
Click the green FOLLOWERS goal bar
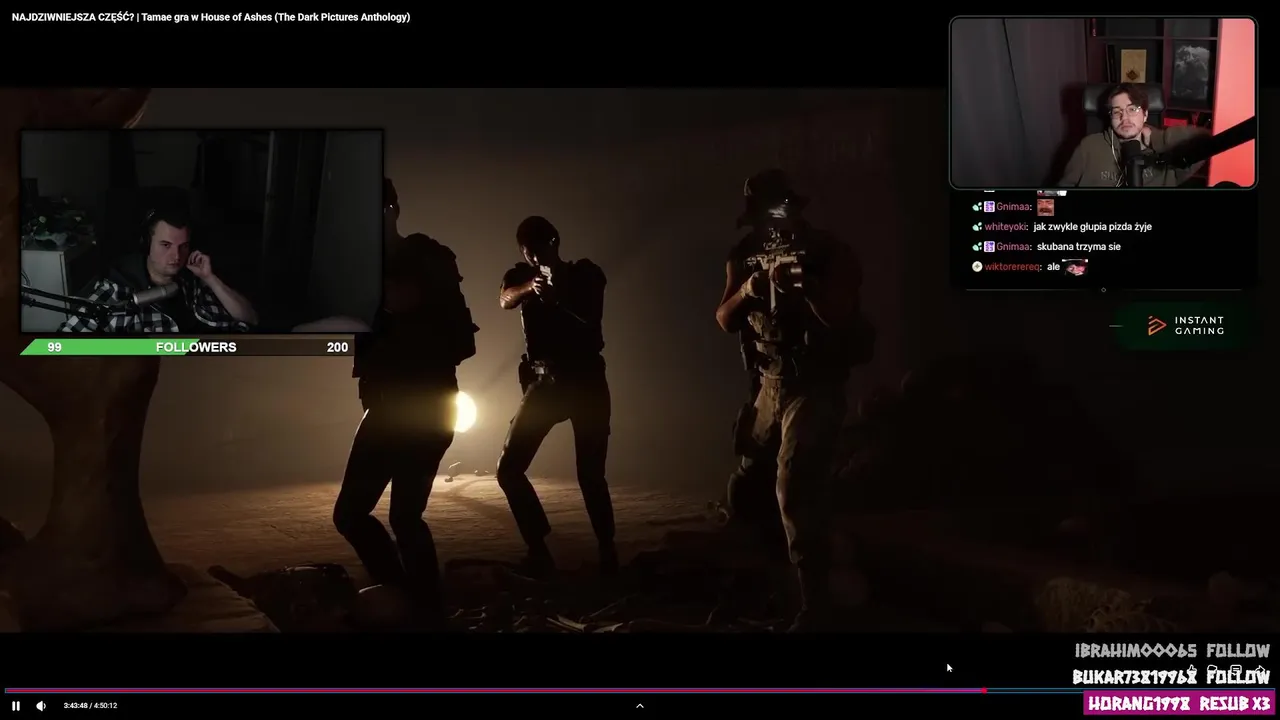(x=187, y=347)
